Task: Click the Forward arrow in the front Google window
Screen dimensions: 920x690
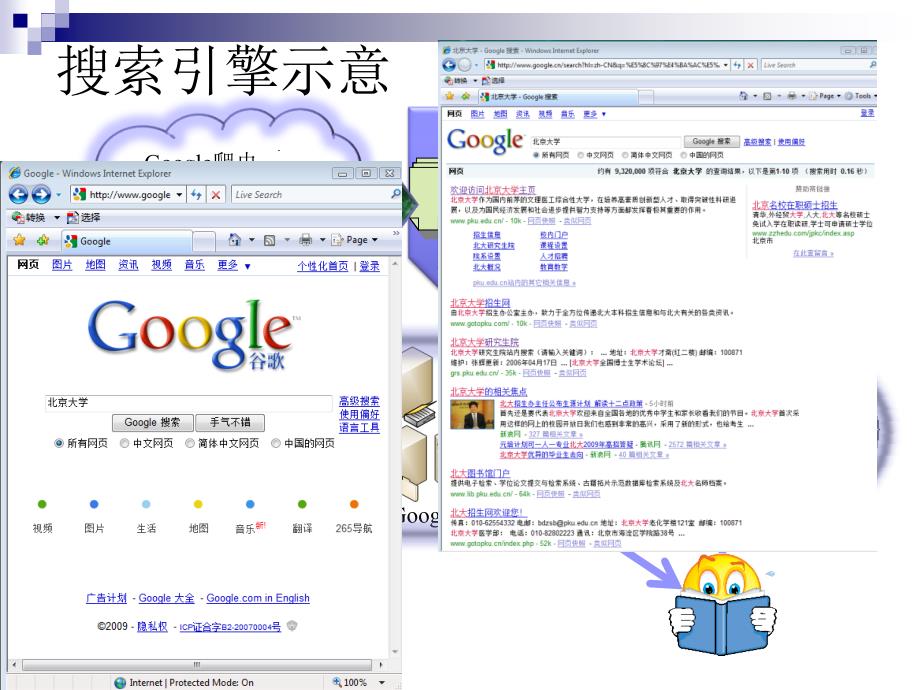Action: [x=40, y=194]
